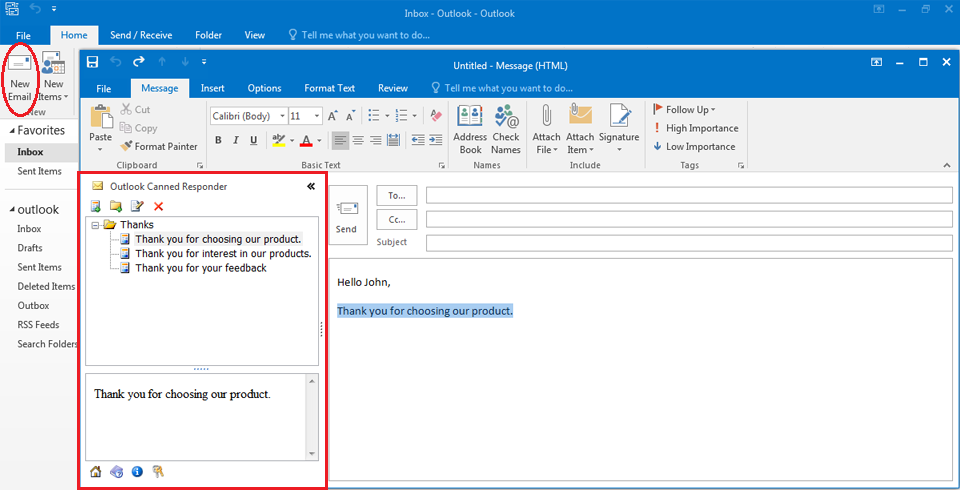
Task: Open the Follow Up flag menu
Action: tap(684, 110)
